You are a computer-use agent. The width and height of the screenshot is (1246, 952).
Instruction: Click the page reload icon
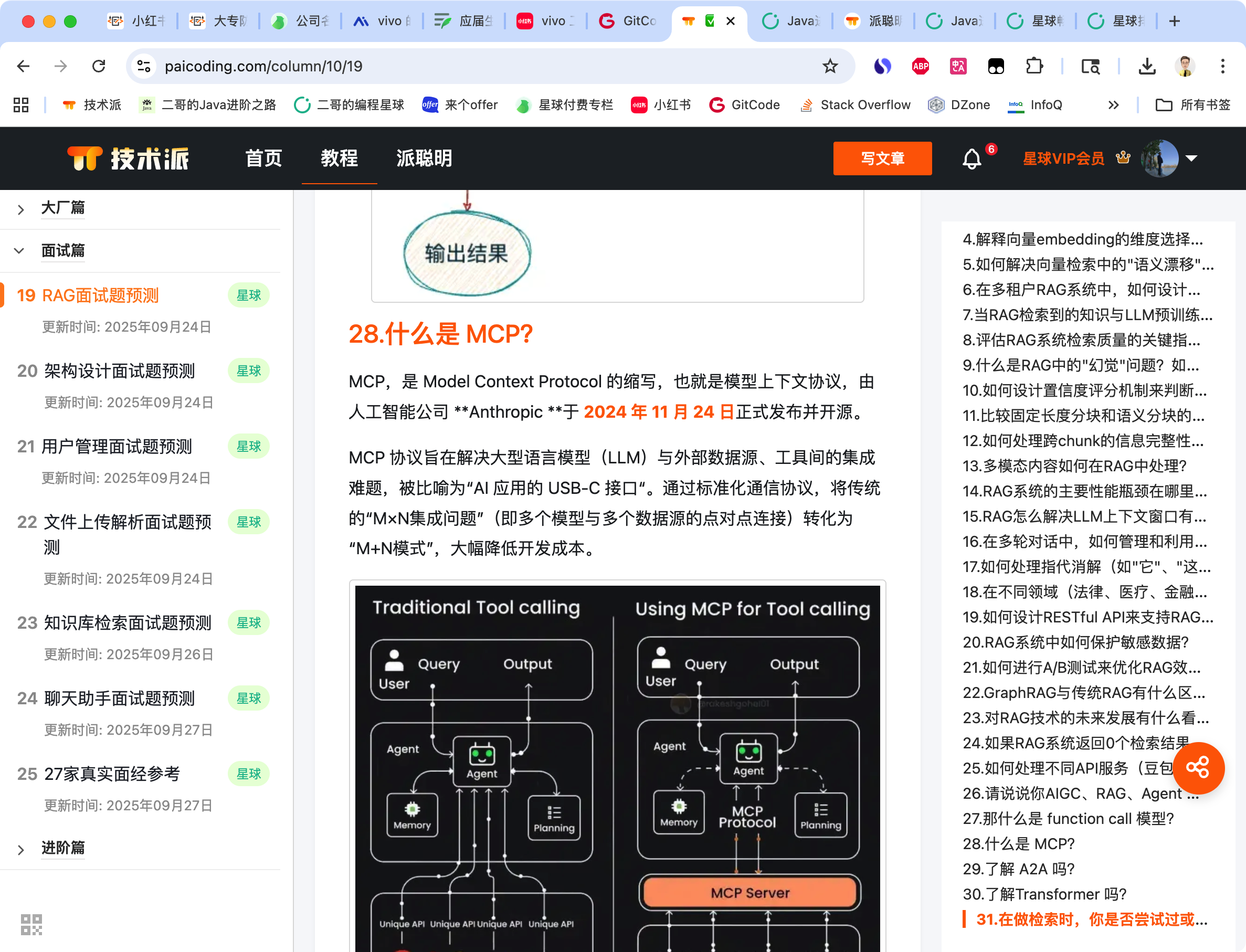[x=99, y=66]
